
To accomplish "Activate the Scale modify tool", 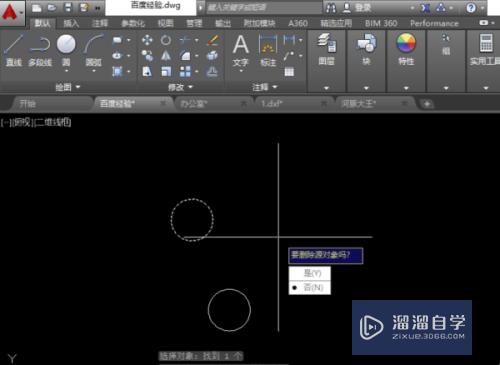I will coord(166,71).
